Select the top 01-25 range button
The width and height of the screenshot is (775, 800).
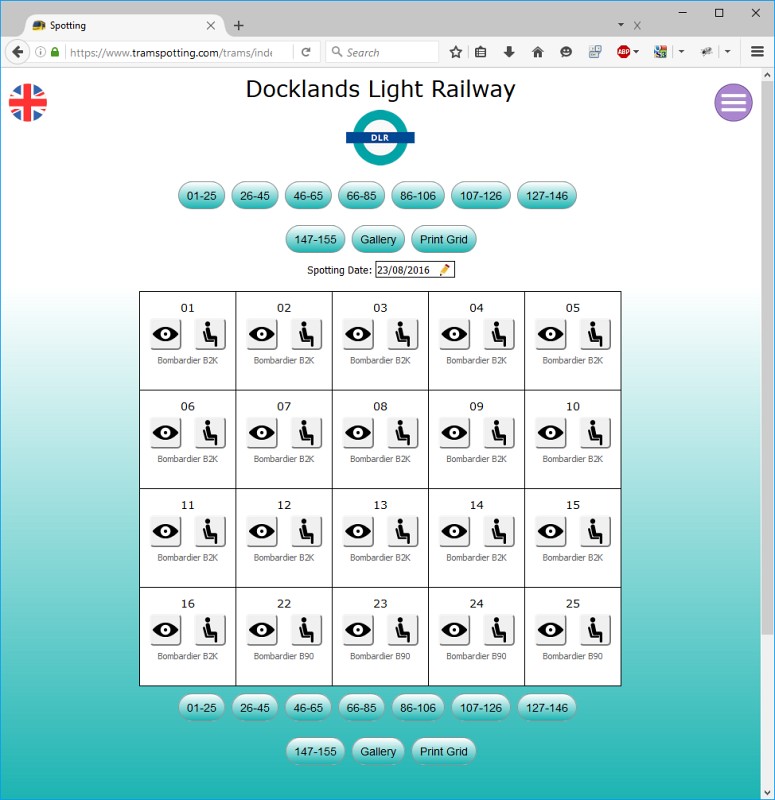click(202, 195)
